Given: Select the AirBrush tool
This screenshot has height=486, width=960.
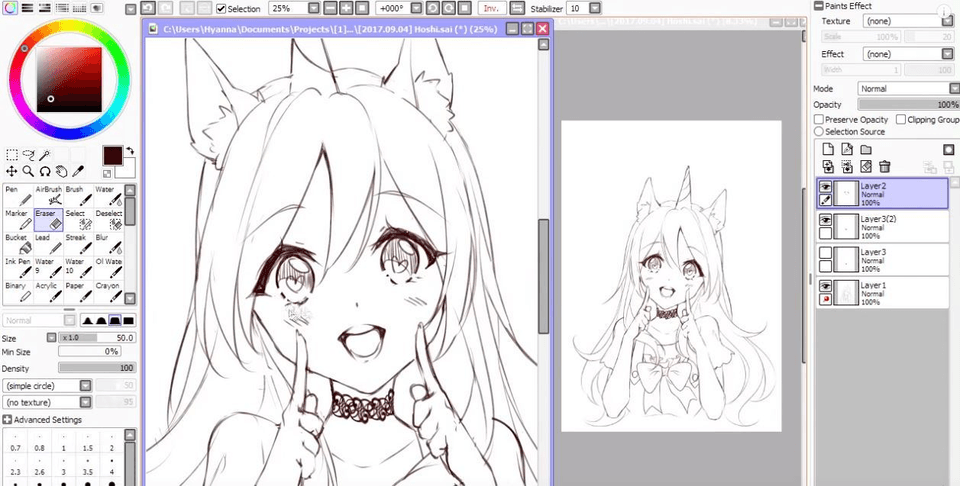Looking at the screenshot, I should coord(48,194).
